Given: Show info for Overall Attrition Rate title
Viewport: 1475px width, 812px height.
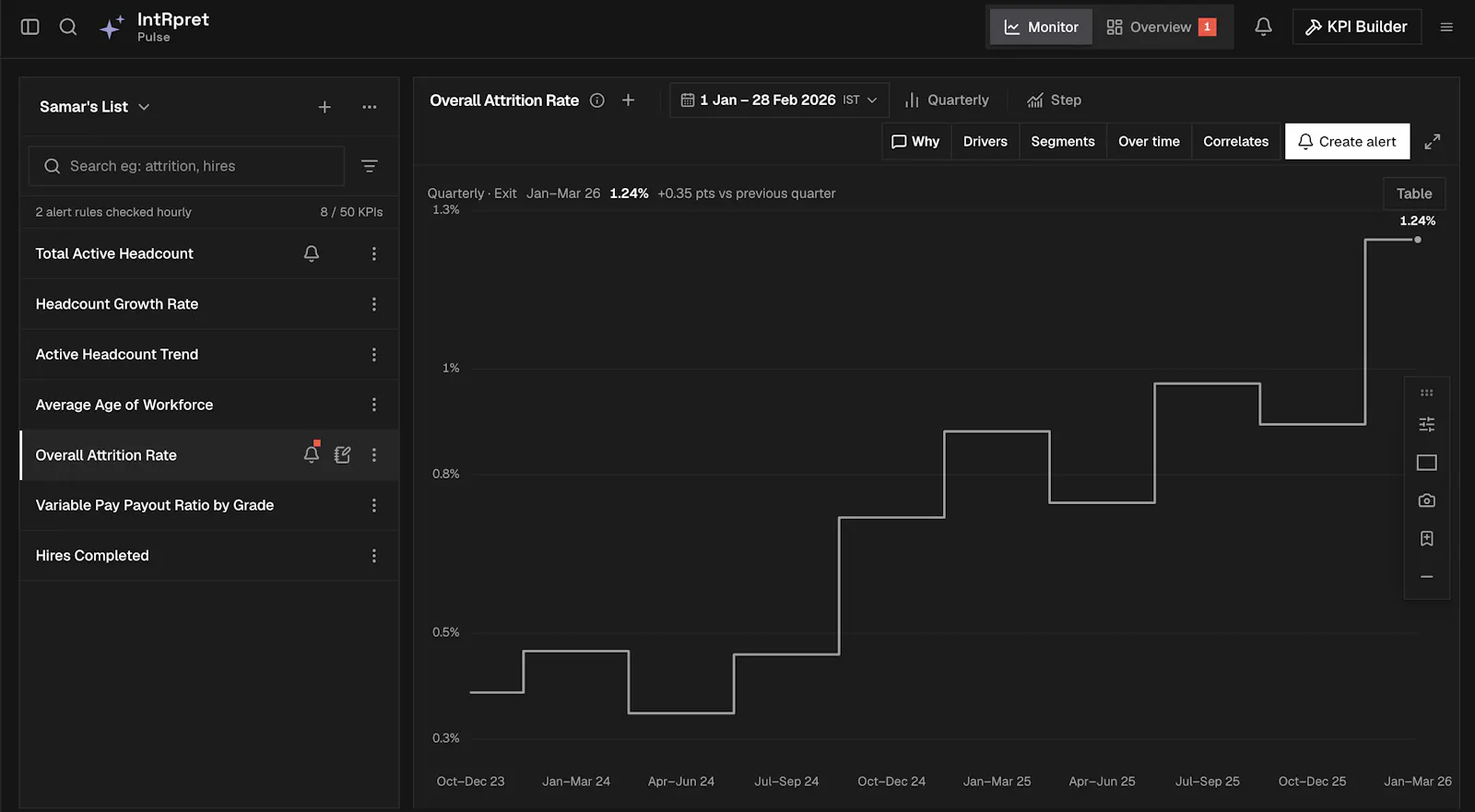Looking at the screenshot, I should [x=597, y=100].
